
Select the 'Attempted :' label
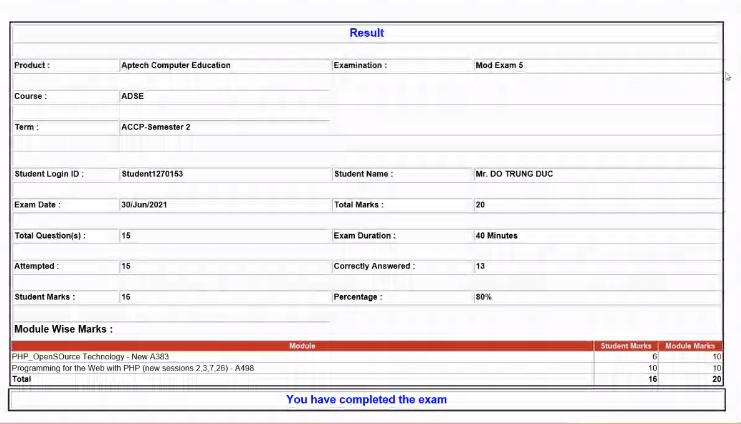(x=36, y=266)
